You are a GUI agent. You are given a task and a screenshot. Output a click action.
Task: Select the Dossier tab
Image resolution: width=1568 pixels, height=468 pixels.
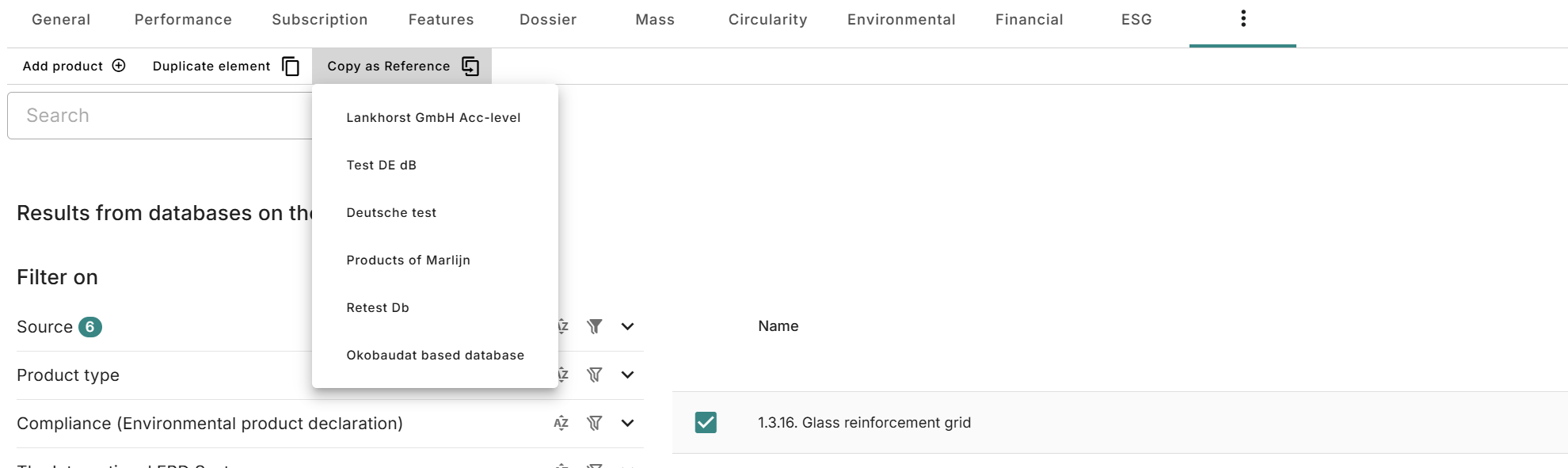pos(548,20)
